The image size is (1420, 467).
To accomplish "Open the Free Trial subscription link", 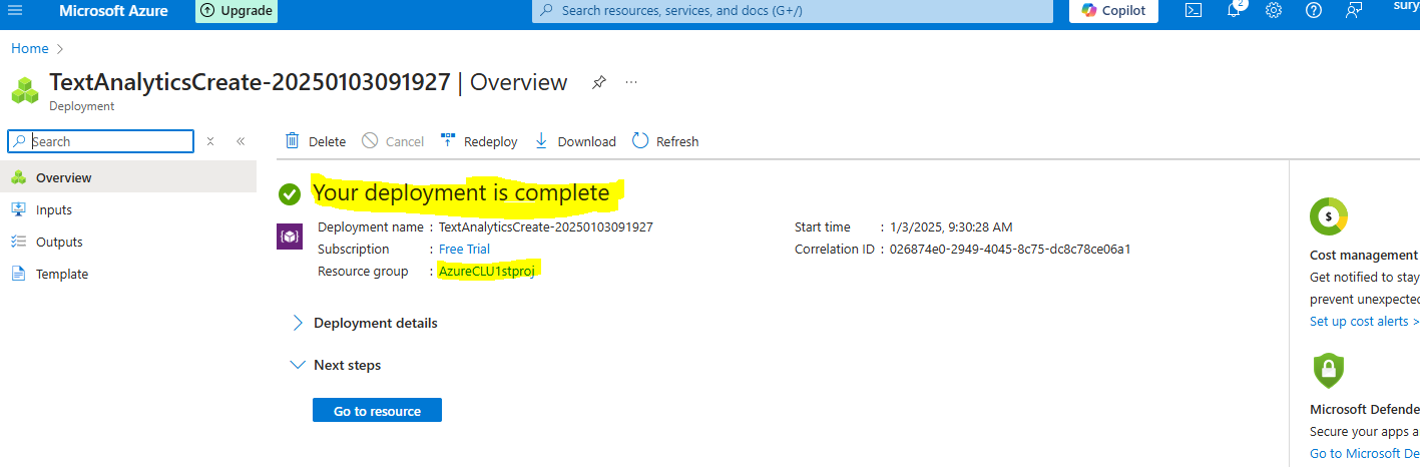I will 464,249.
